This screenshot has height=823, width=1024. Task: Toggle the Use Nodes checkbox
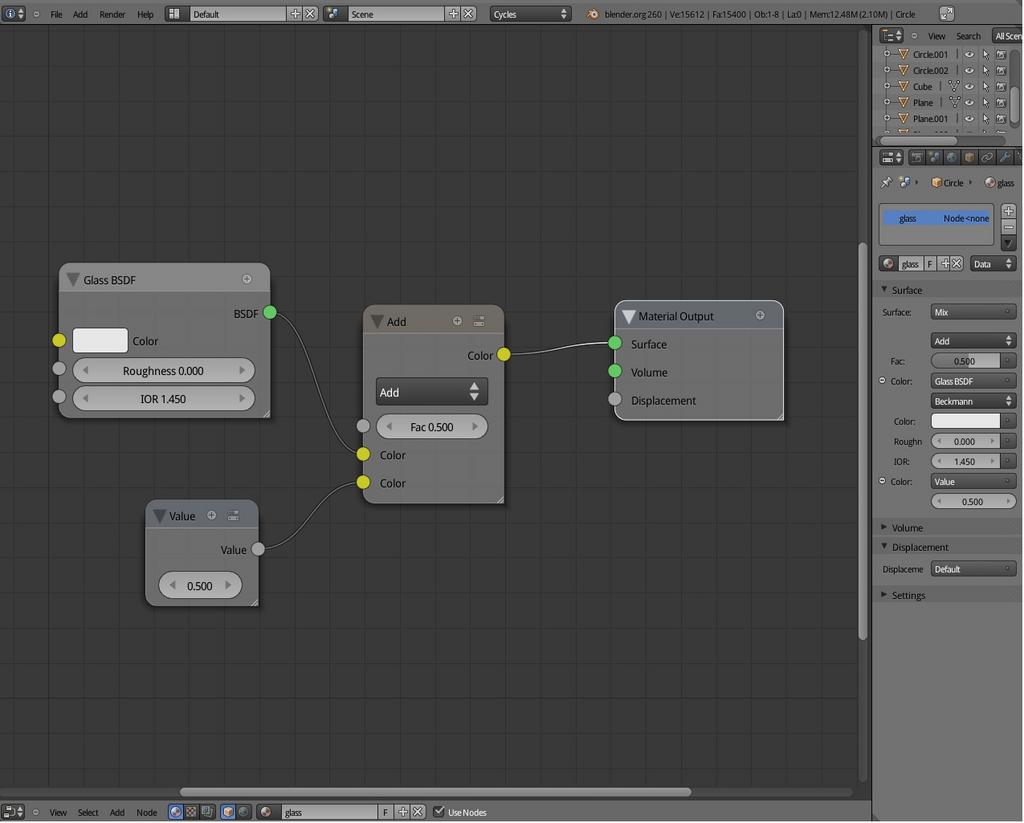[x=439, y=811]
